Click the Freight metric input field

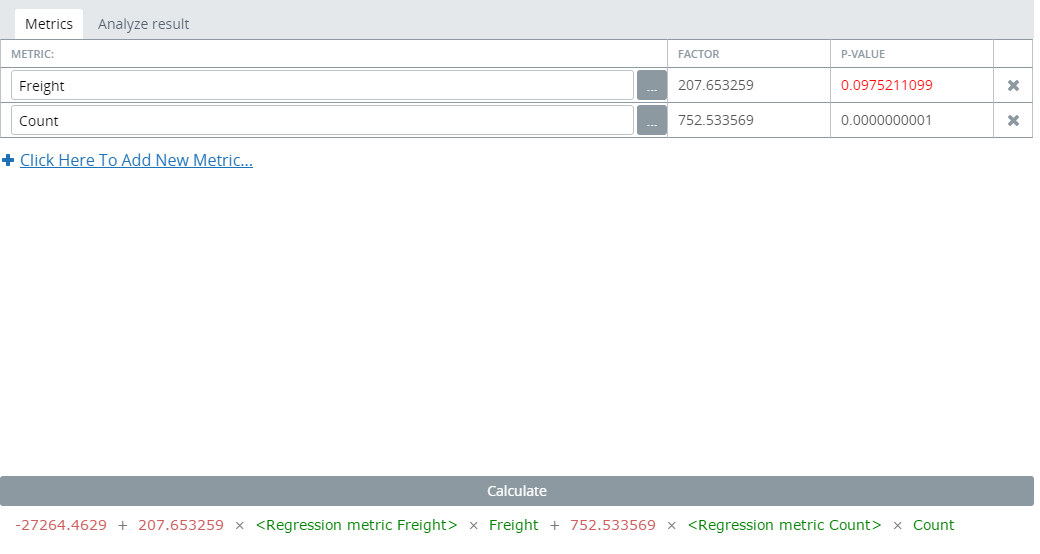[323, 86]
